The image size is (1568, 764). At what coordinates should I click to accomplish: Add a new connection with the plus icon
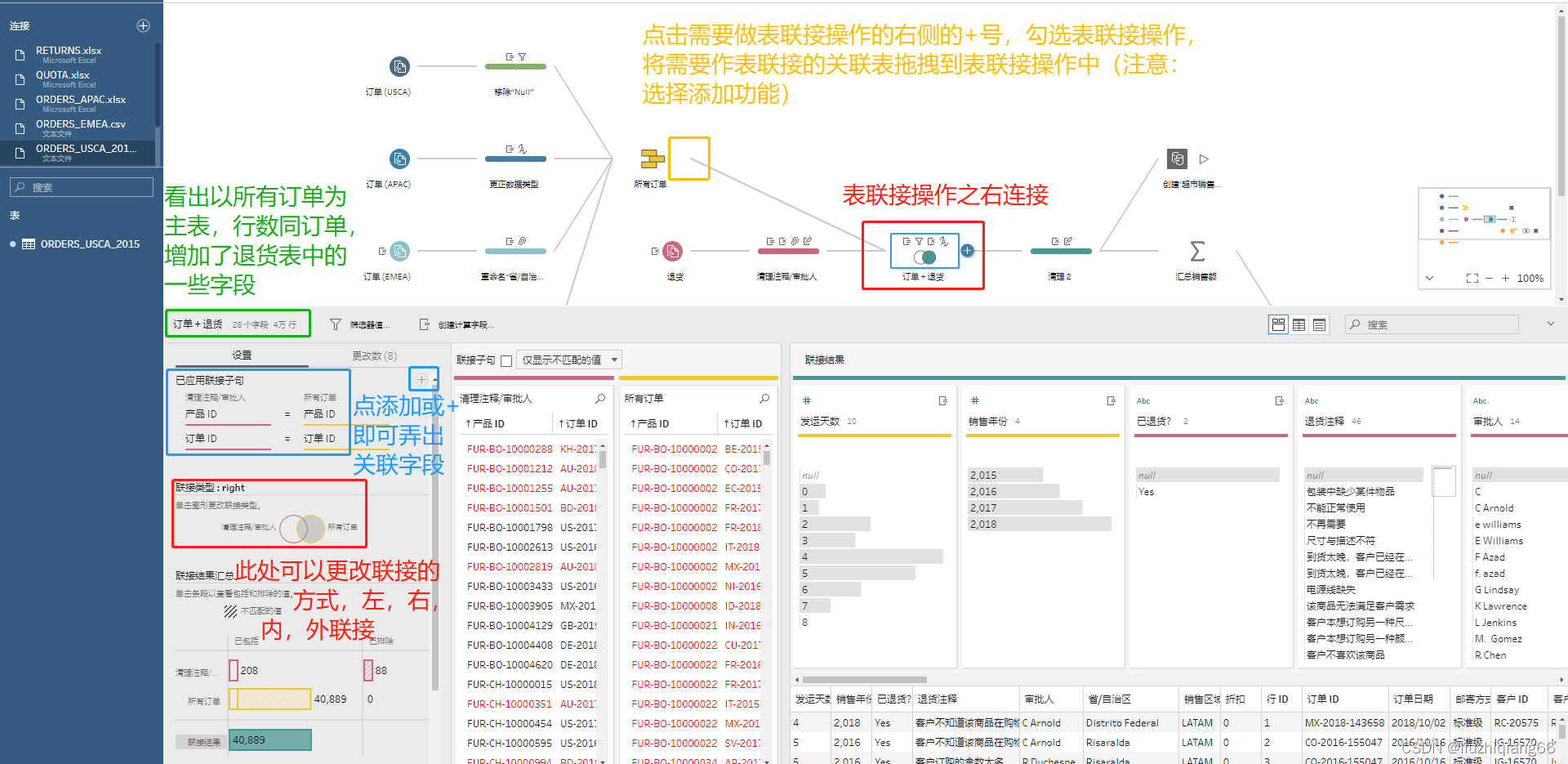(143, 25)
